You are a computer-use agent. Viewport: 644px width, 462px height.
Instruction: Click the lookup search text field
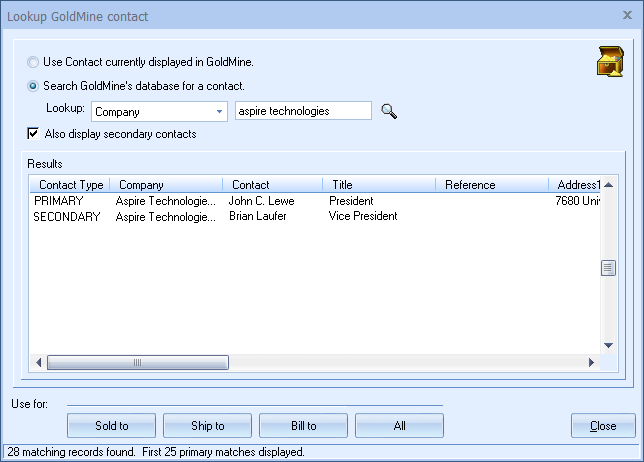coord(302,111)
